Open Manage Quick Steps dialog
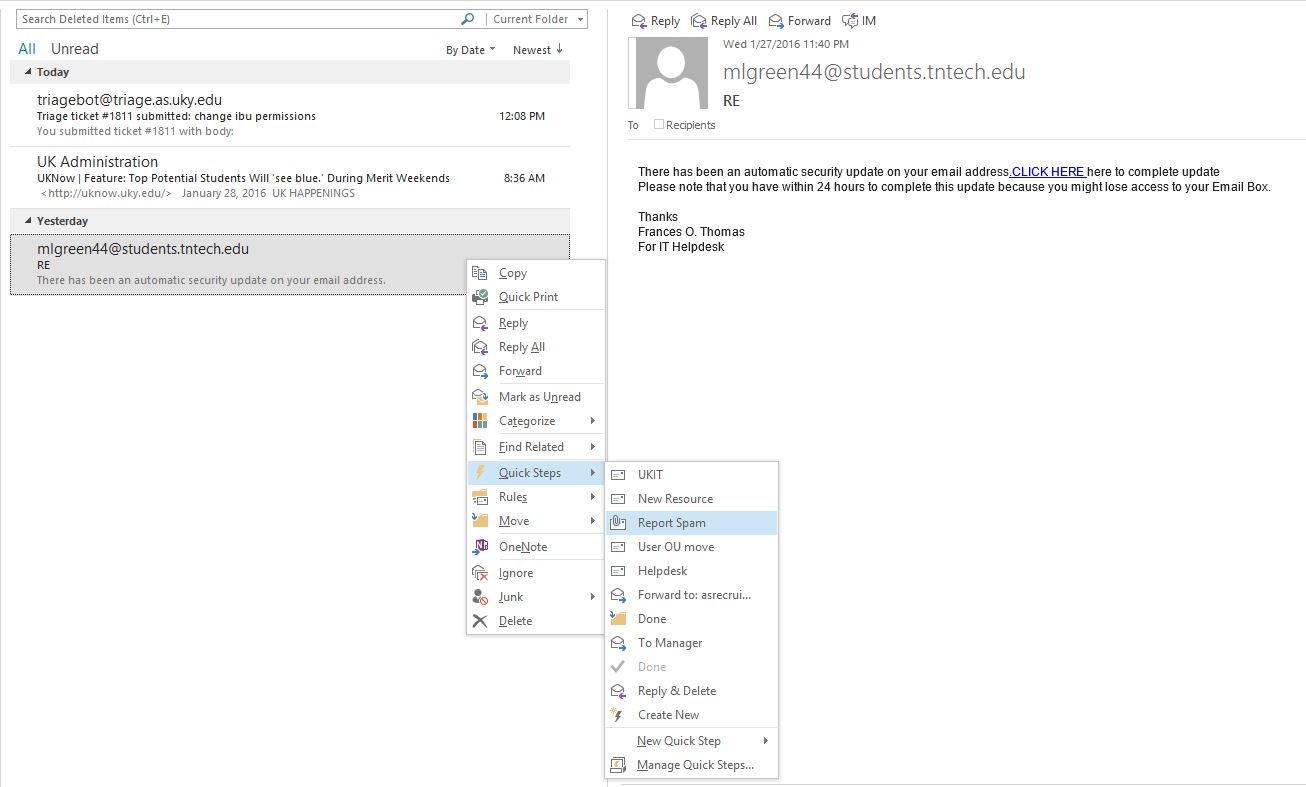1306x787 pixels. click(695, 765)
